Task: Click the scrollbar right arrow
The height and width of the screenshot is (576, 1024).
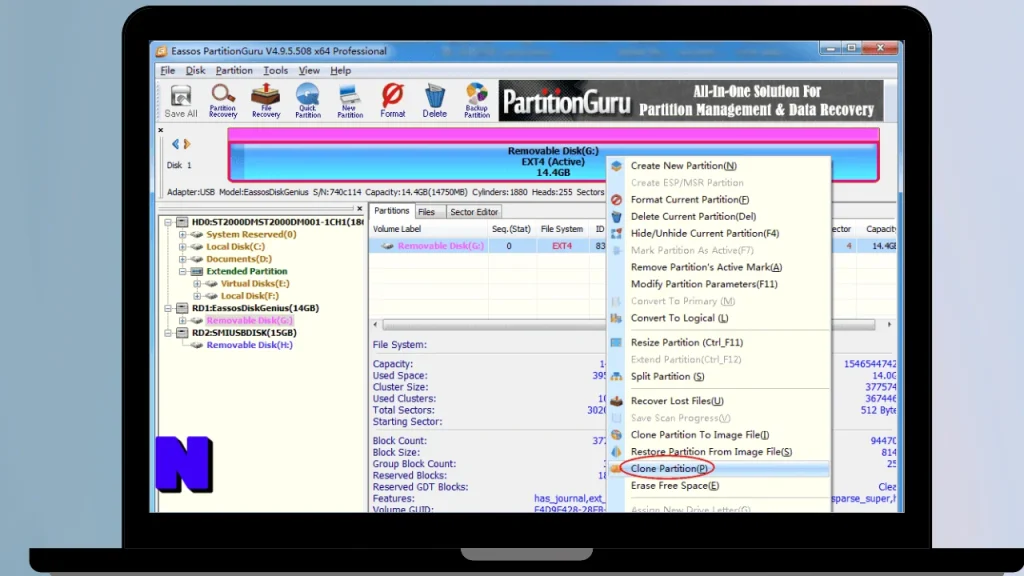Action: coord(889,325)
